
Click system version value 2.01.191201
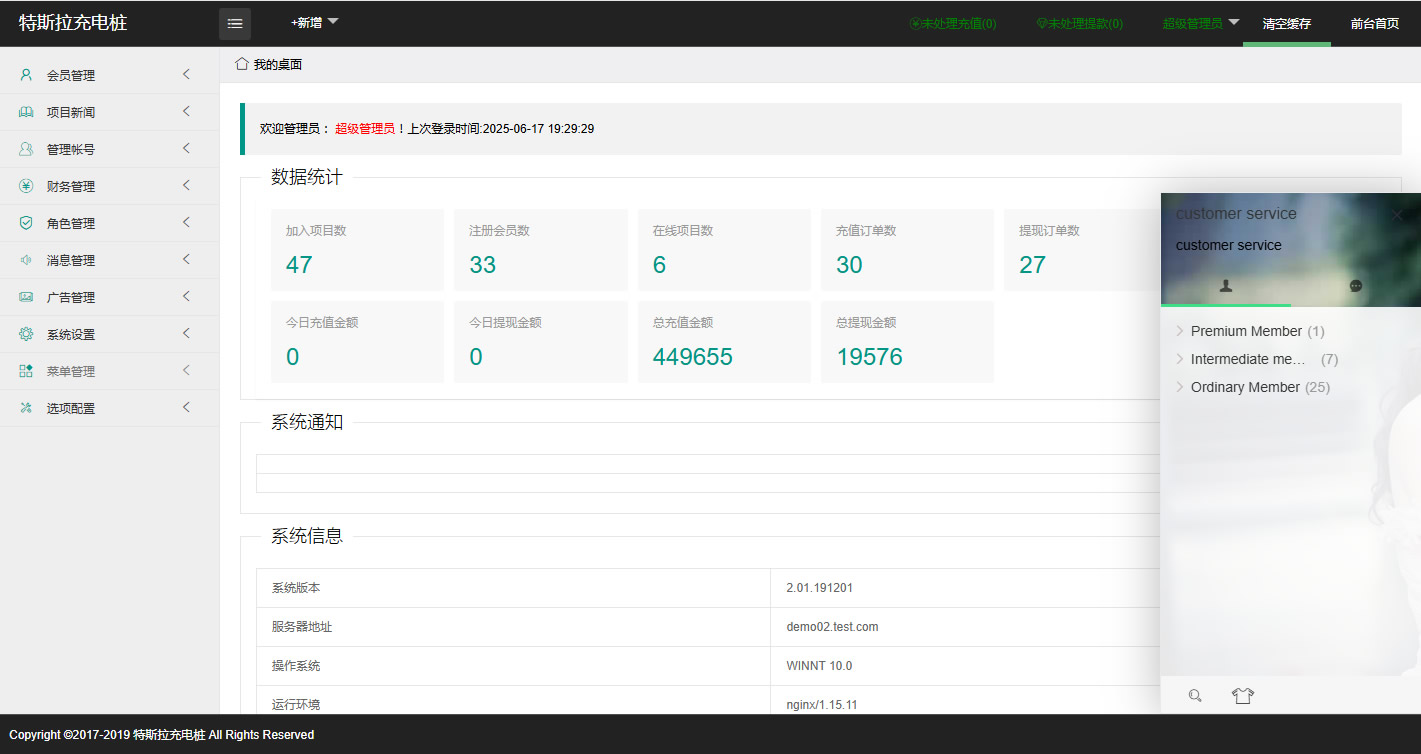[x=820, y=588]
